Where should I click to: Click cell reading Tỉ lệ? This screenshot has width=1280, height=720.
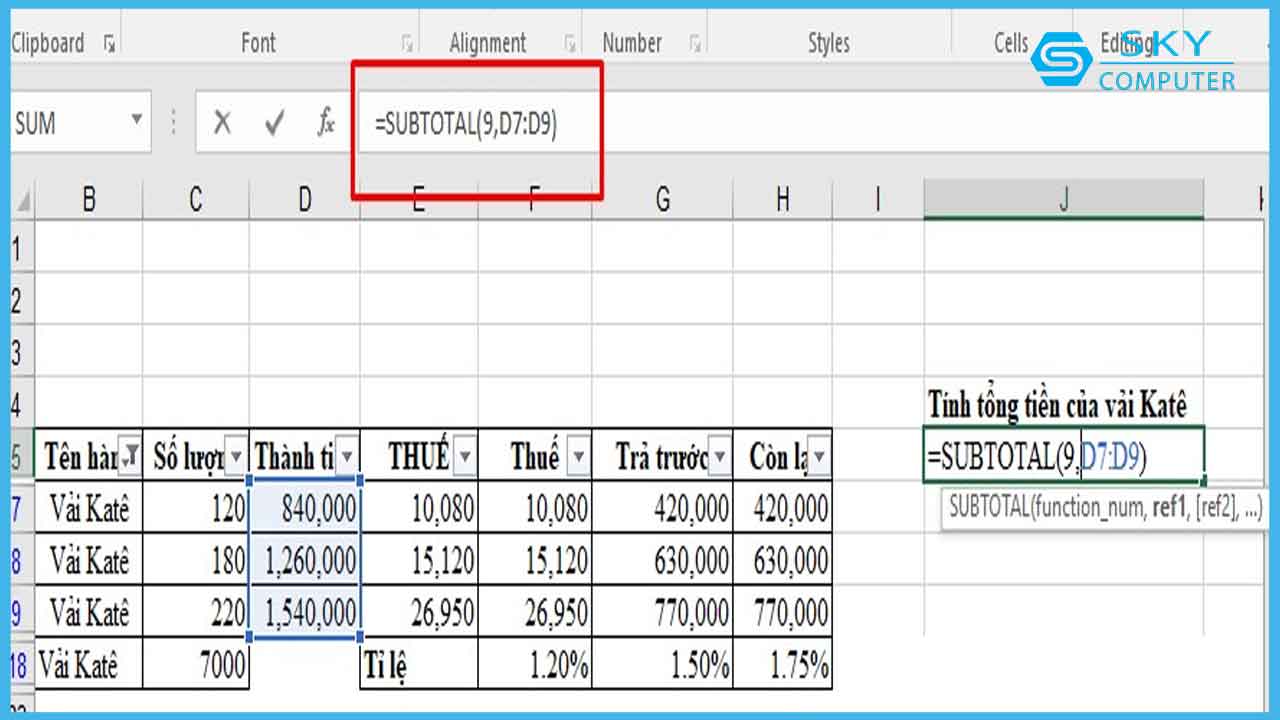[418, 664]
